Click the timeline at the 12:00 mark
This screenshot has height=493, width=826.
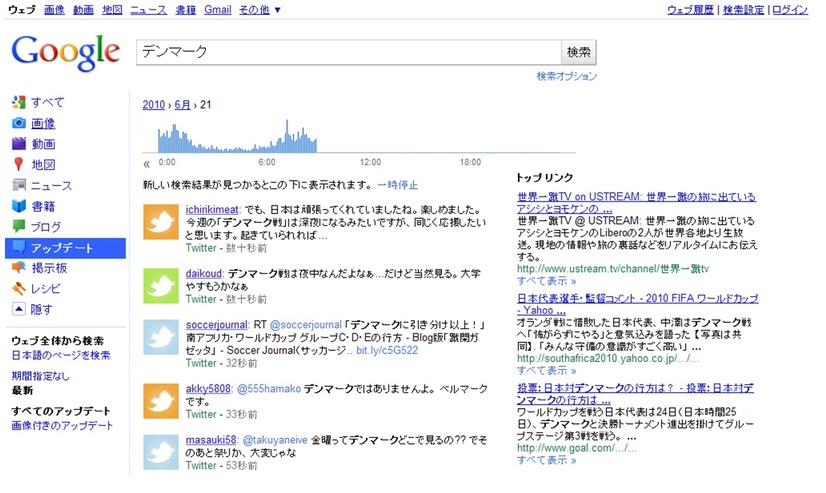pos(370,162)
